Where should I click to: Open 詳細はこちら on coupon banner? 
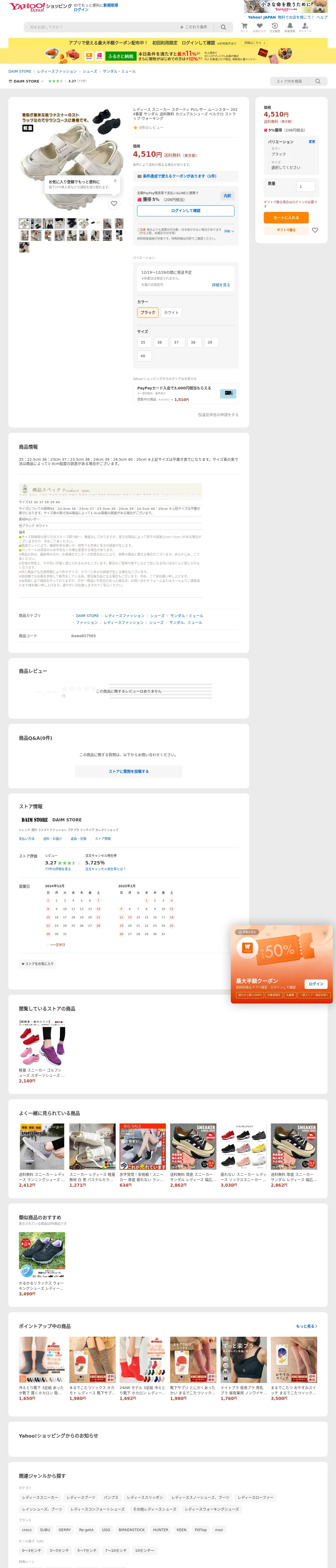coord(254,43)
